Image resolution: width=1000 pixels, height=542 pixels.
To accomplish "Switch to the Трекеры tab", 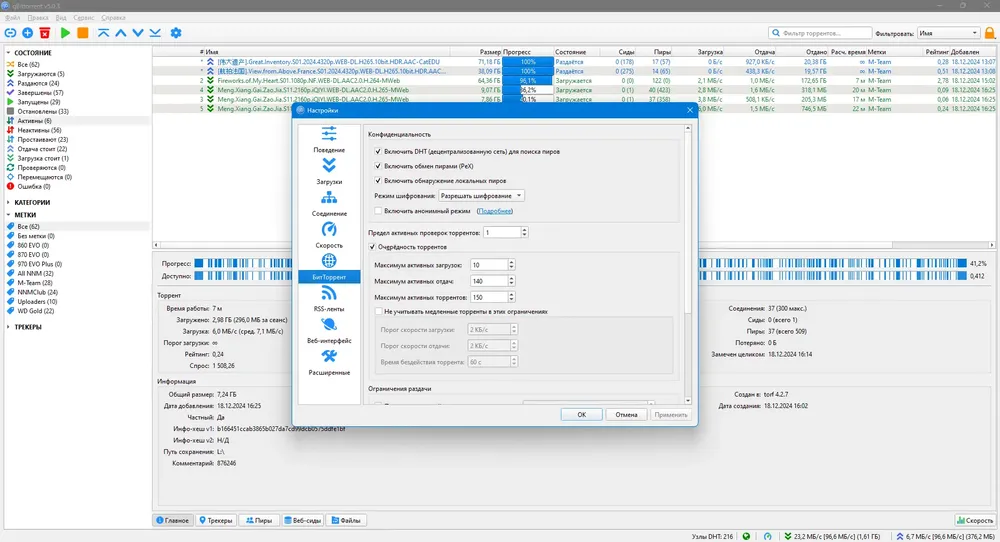I will (x=216, y=520).
